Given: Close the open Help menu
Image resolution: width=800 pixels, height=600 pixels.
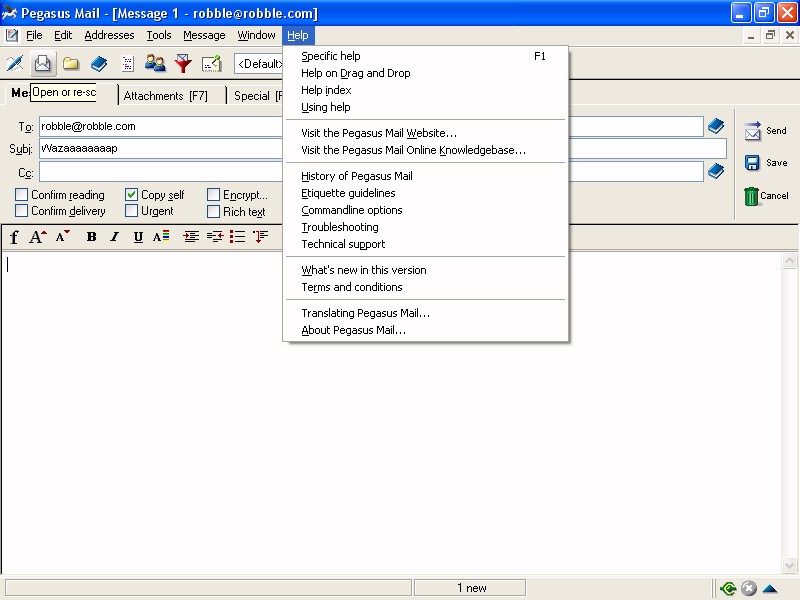Looking at the screenshot, I should coord(298,35).
